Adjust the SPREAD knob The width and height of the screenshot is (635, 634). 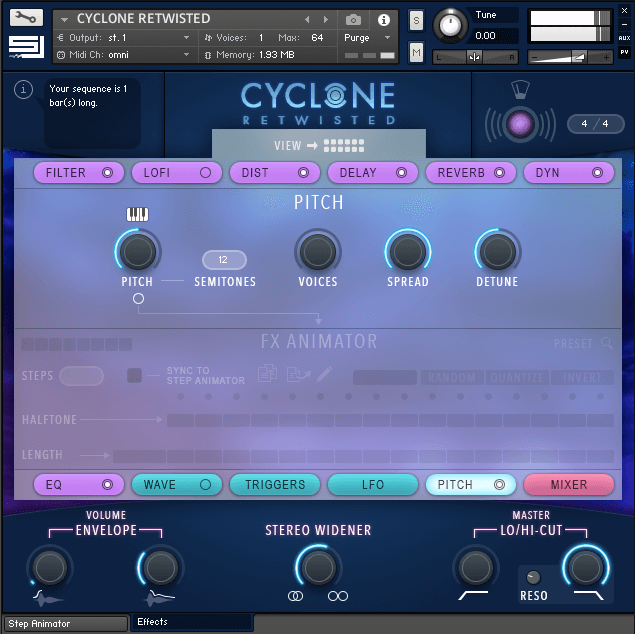(x=408, y=252)
